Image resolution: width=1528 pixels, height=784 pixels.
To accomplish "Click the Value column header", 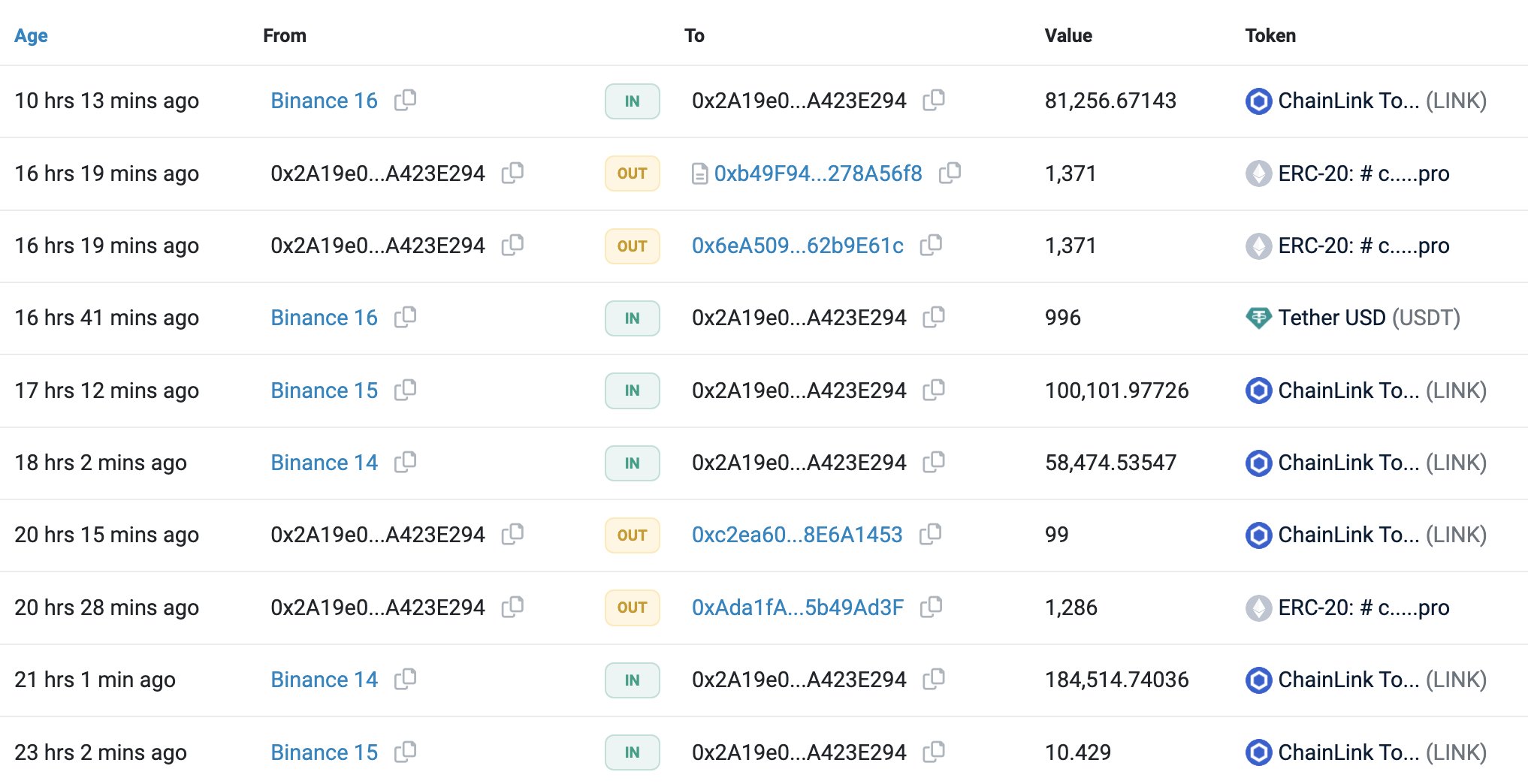I will (x=1068, y=35).
